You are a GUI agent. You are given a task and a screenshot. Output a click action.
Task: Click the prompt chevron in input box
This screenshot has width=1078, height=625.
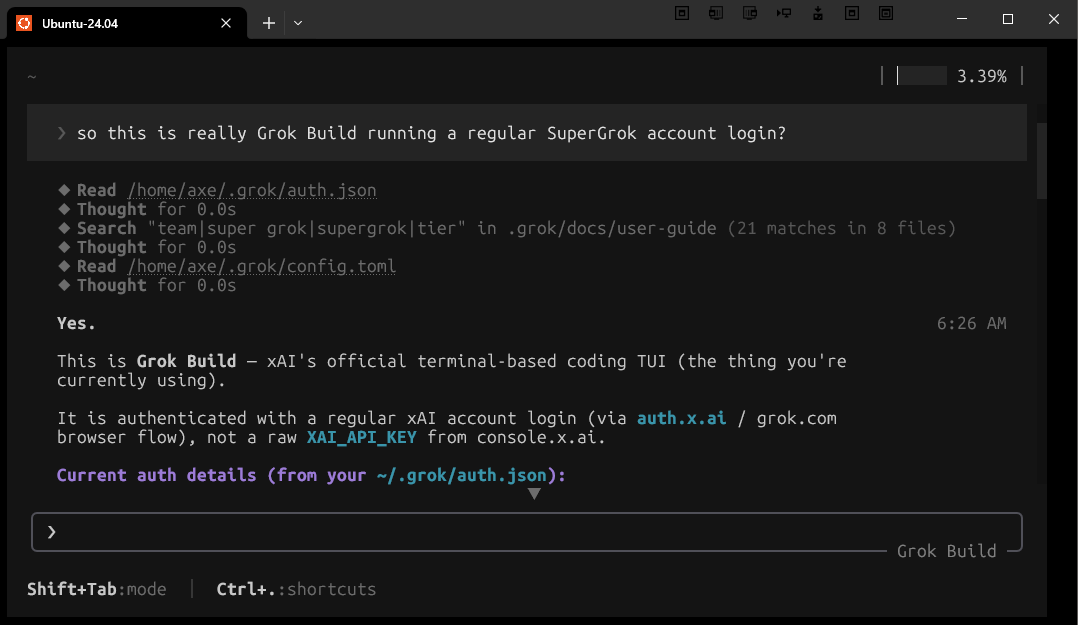tap(52, 532)
